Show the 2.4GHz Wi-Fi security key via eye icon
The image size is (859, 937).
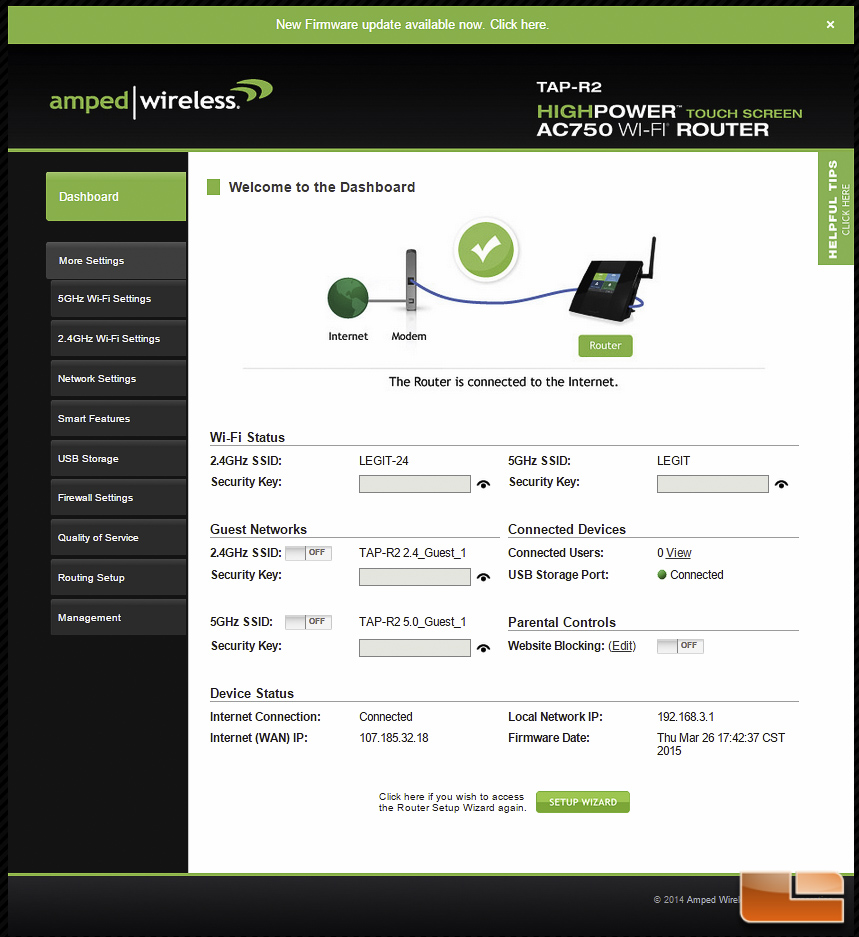(x=484, y=485)
